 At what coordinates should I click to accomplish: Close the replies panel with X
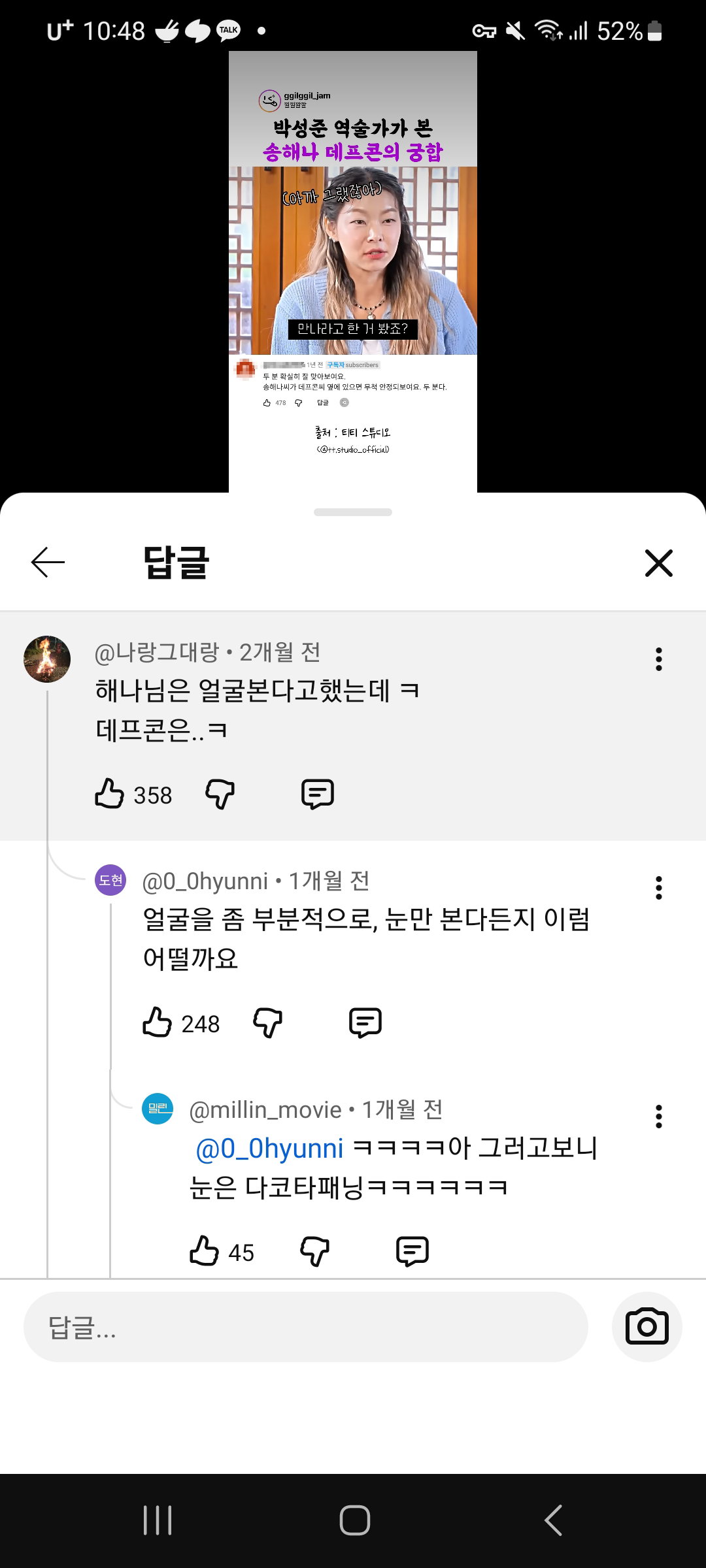(x=658, y=563)
